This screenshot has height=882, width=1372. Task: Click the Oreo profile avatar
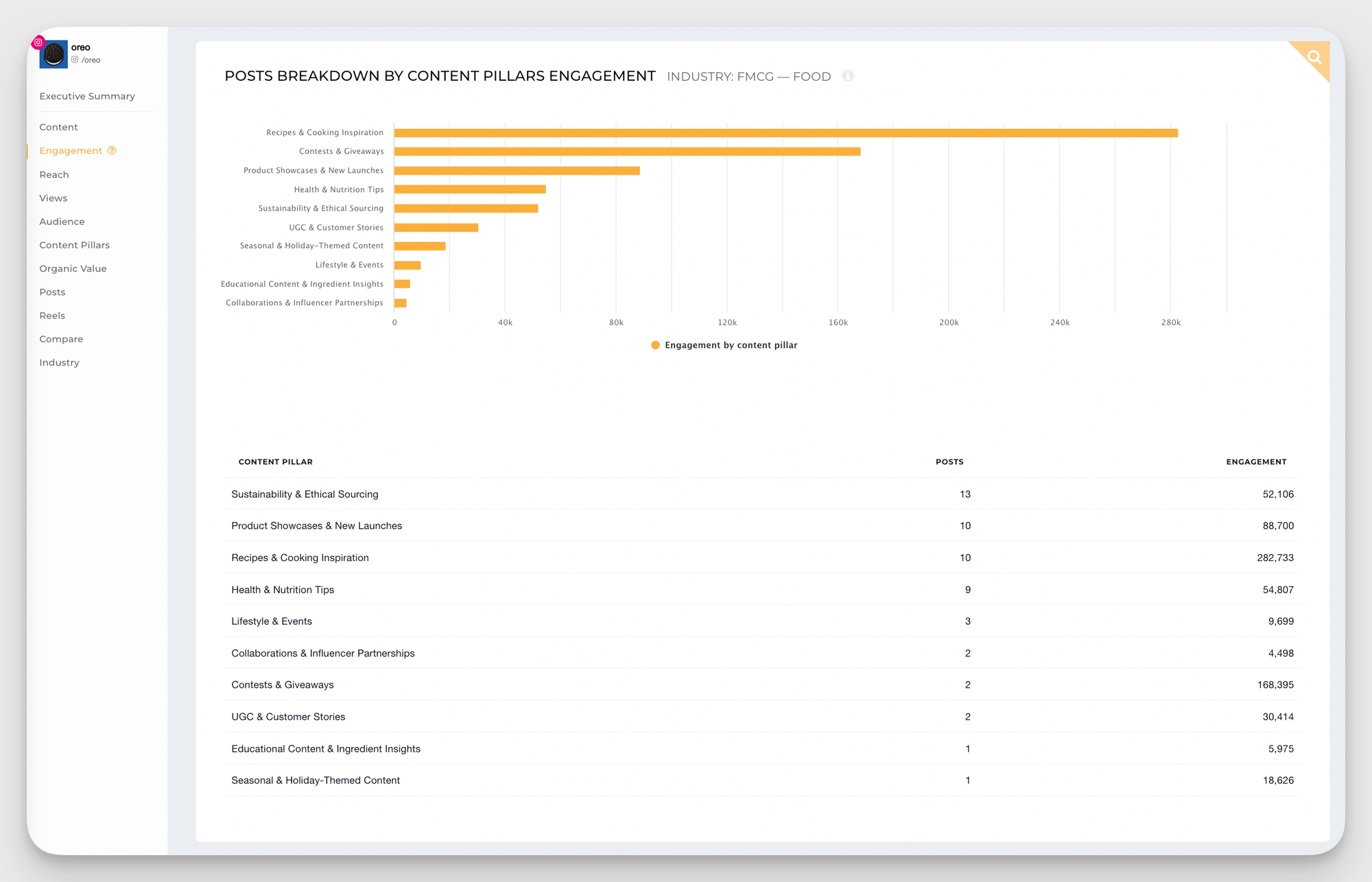tap(54, 54)
